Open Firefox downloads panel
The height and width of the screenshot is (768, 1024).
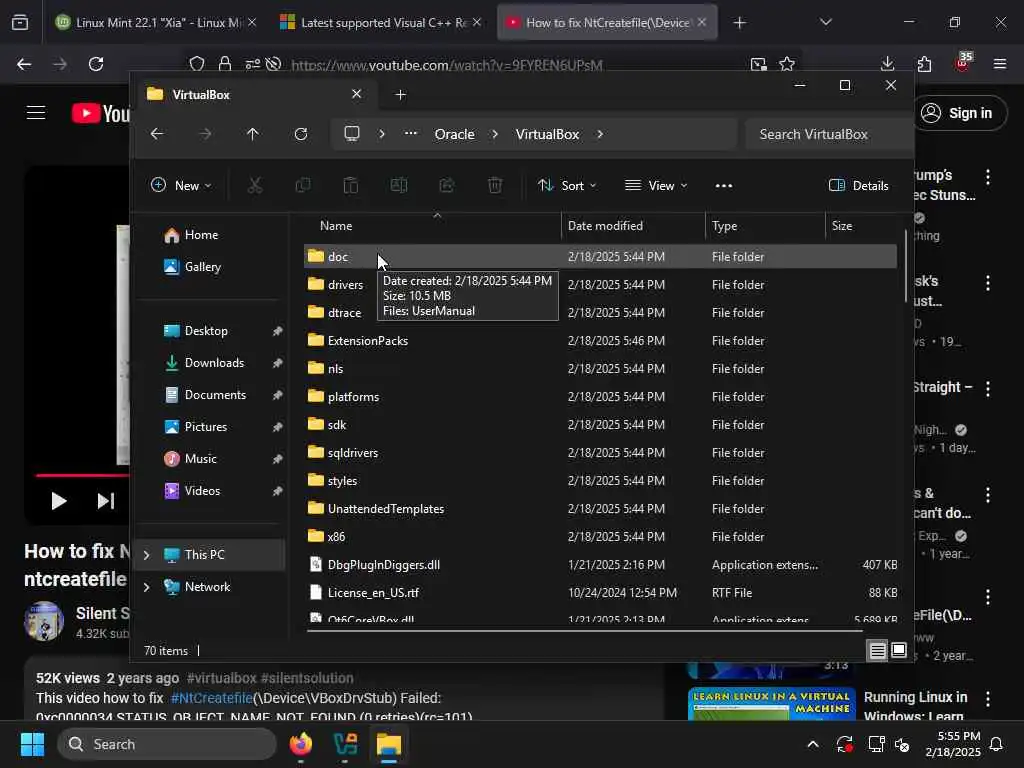[x=888, y=64]
